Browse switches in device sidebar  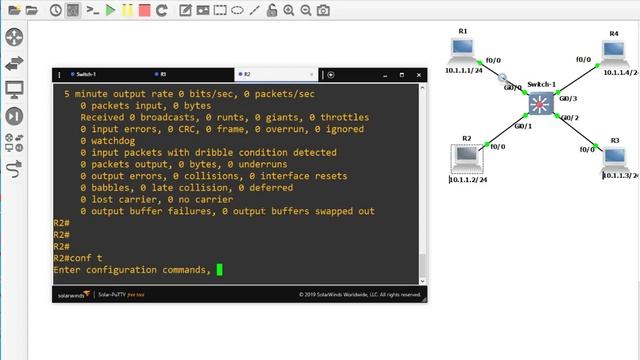coord(14,64)
